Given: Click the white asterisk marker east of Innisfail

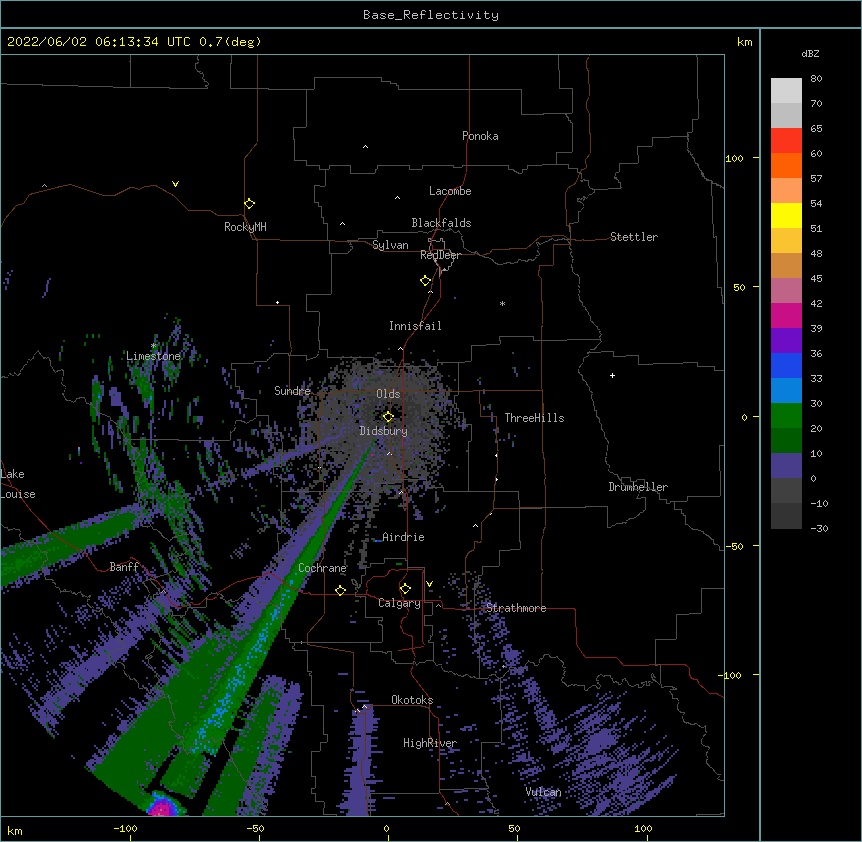Looking at the screenshot, I should pos(502,303).
